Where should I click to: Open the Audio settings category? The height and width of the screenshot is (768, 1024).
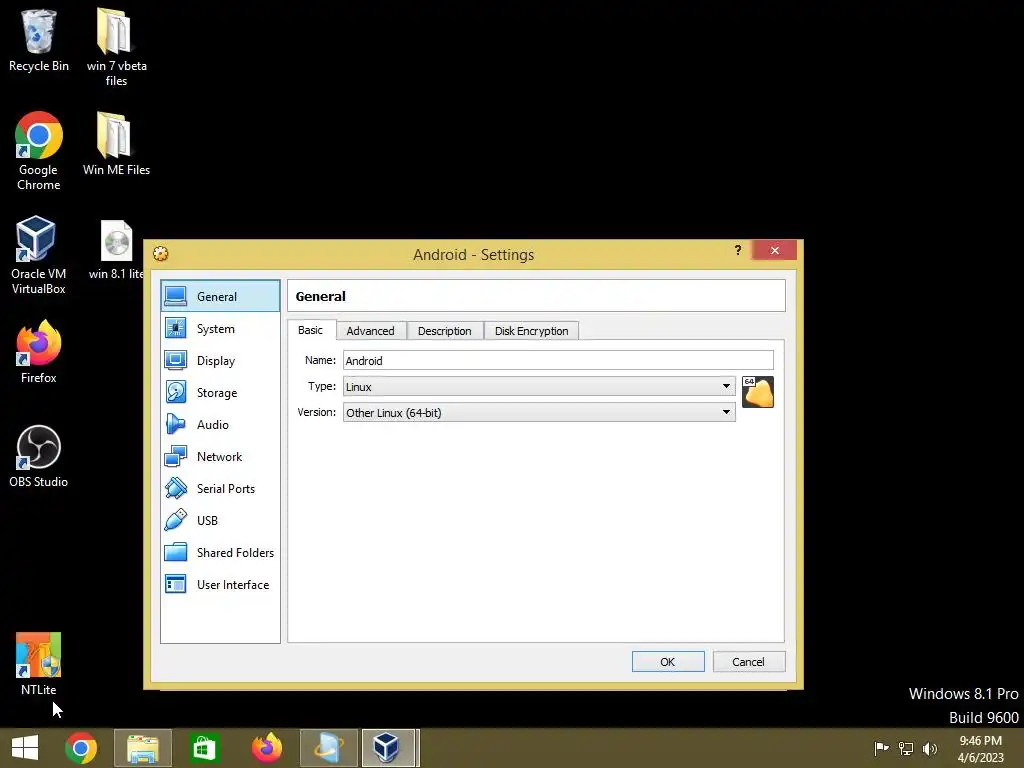click(220, 424)
